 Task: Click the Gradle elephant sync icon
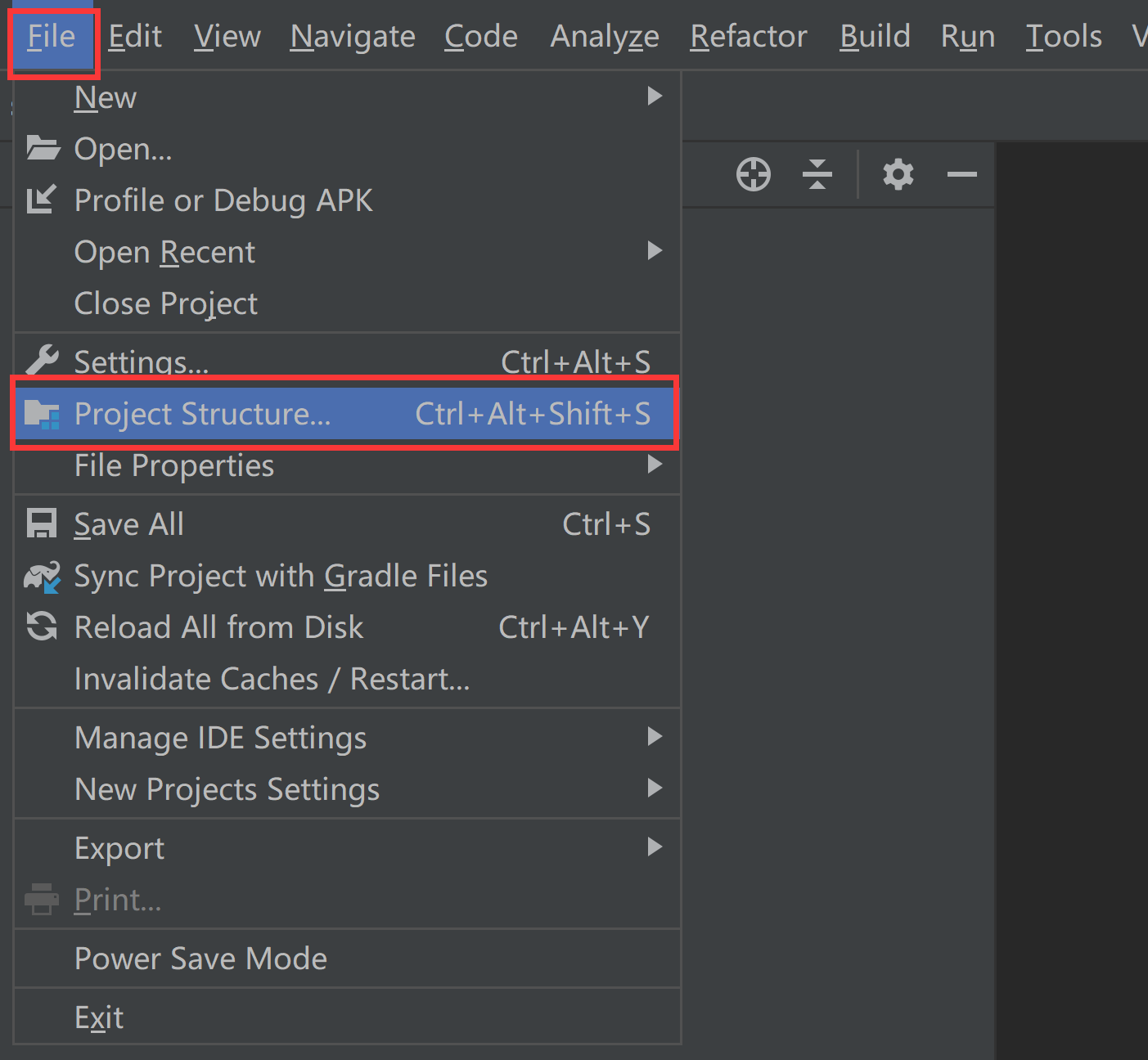[42, 575]
